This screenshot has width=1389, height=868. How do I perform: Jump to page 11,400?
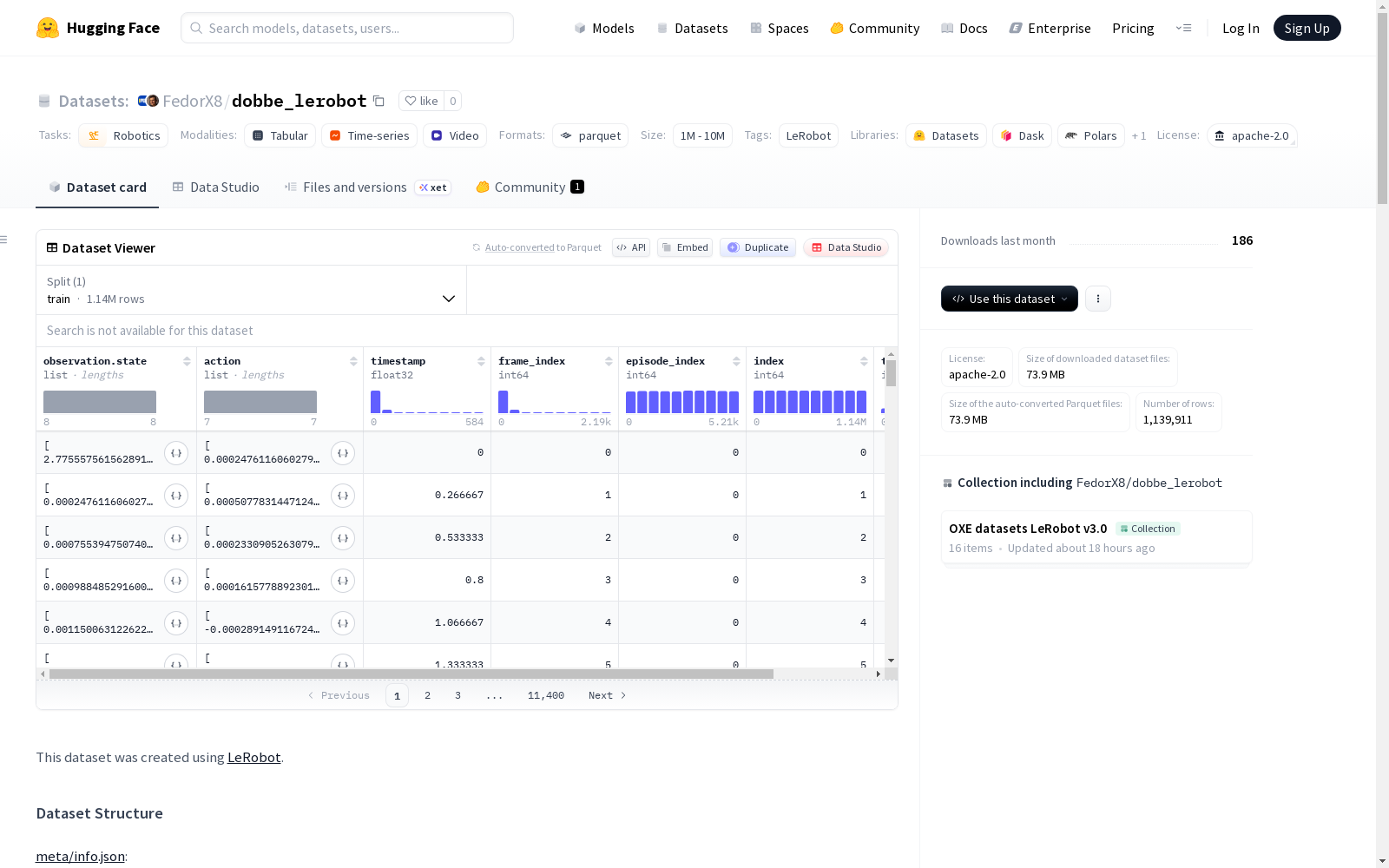(x=546, y=695)
